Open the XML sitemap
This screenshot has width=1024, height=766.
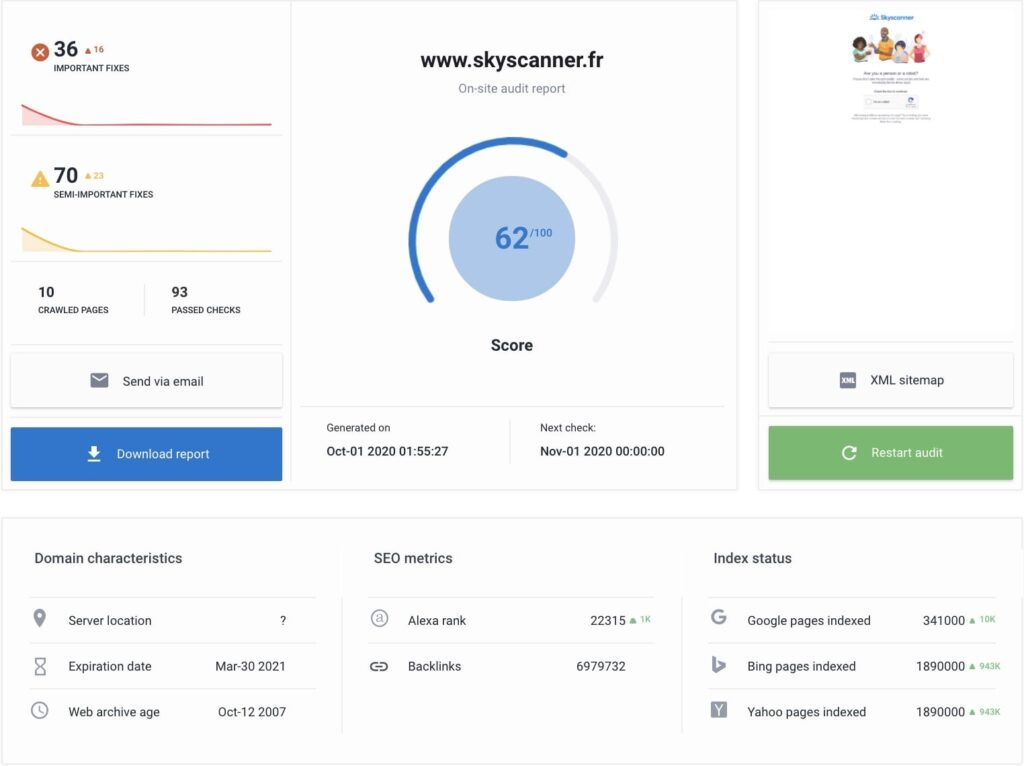tap(891, 380)
